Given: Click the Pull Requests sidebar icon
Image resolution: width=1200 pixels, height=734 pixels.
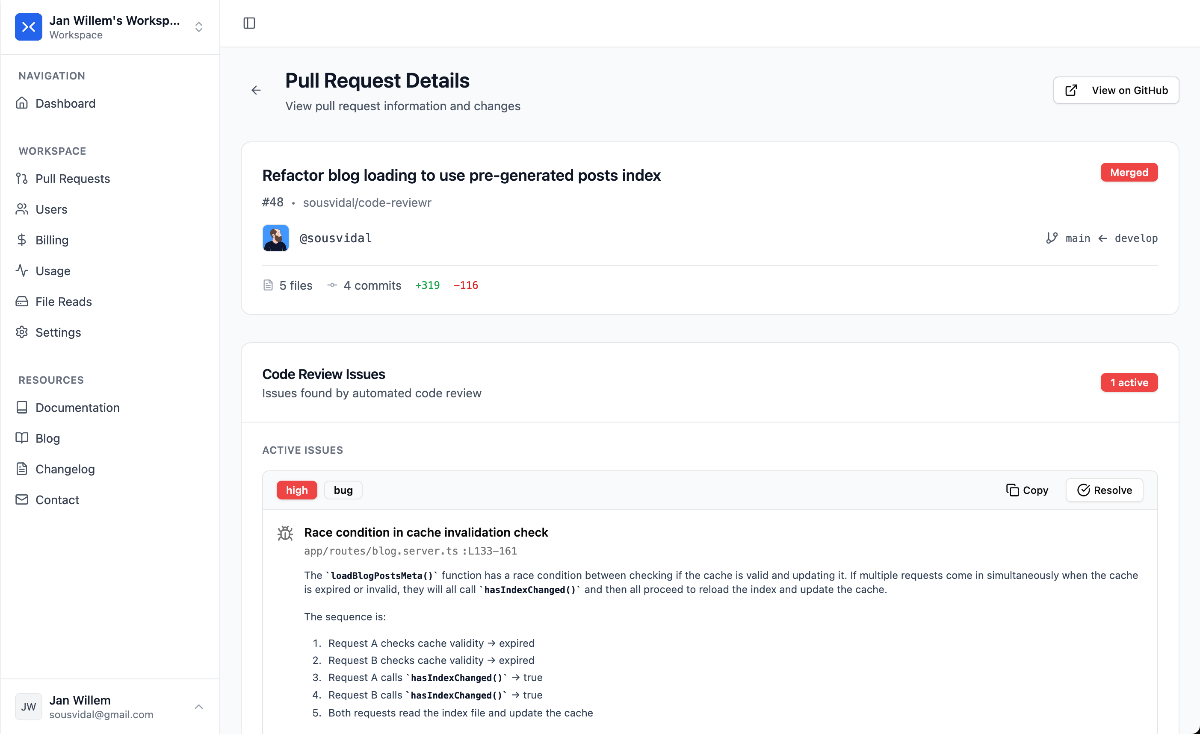Looking at the screenshot, I should (x=22, y=179).
